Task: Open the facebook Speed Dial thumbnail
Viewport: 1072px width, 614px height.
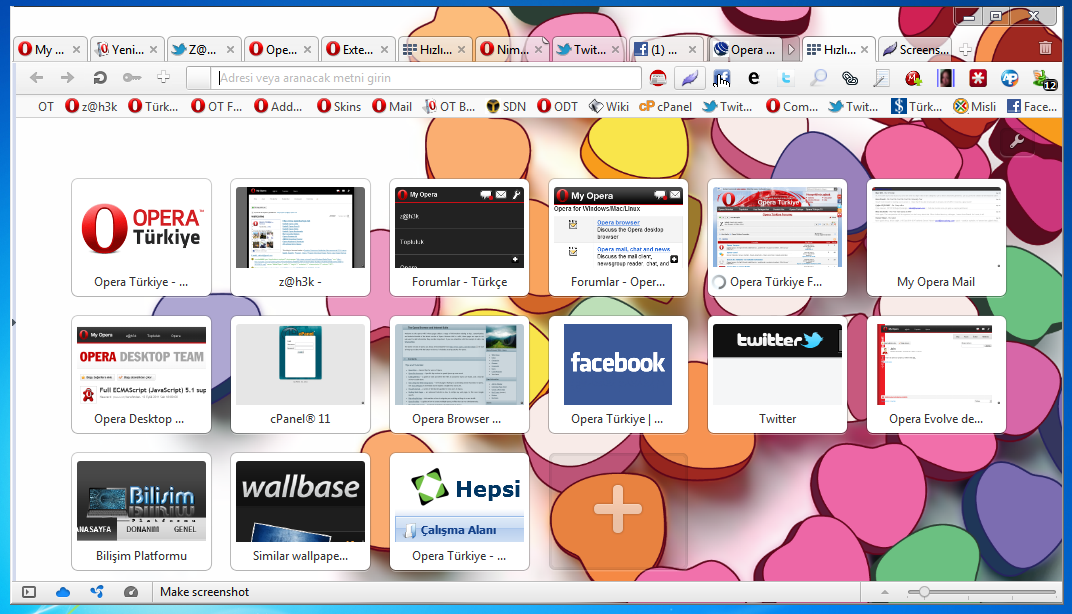Action: pyautogui.click(x=618, y=374)
